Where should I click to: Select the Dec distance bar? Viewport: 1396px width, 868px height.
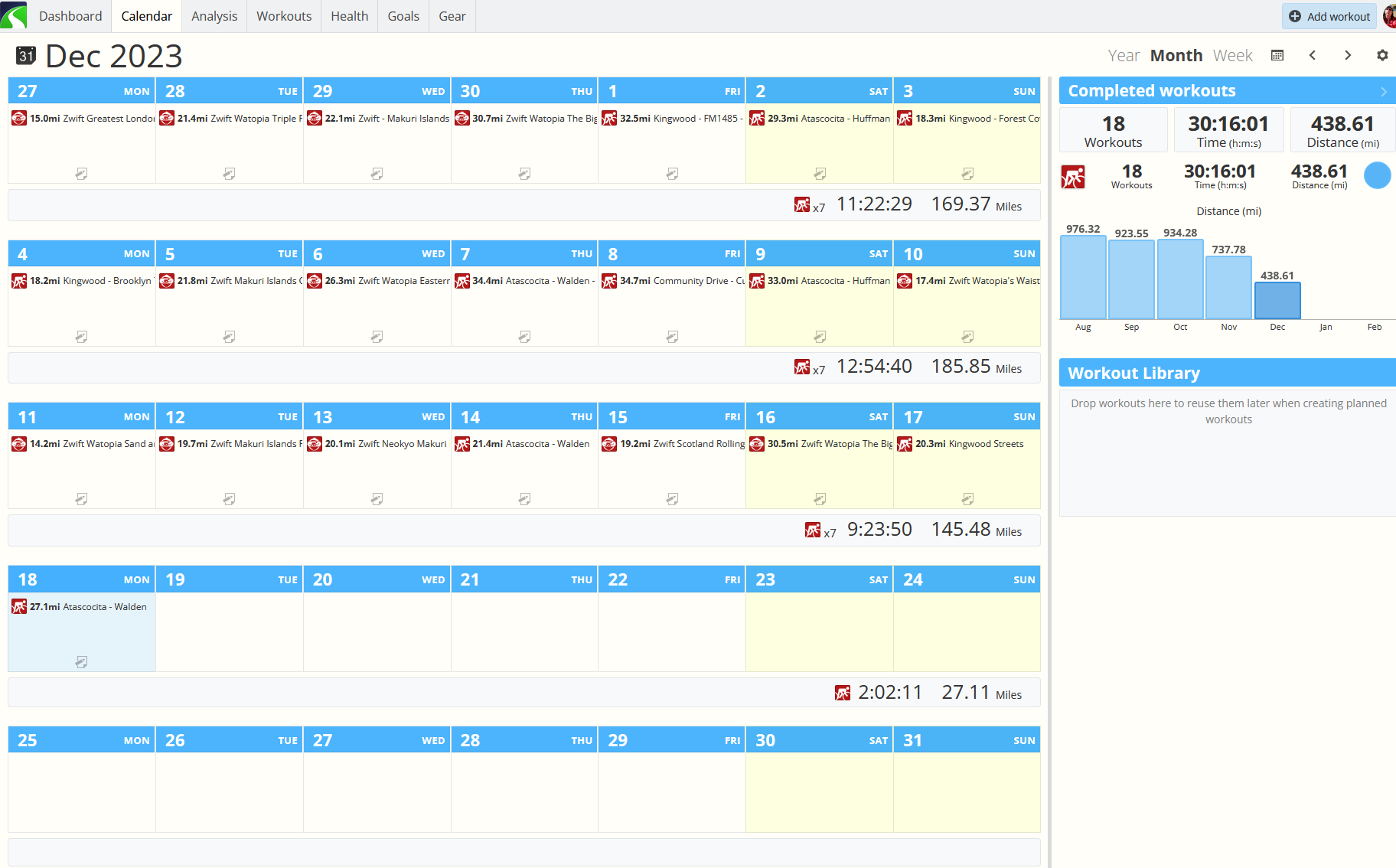[x=1277, y=301]
